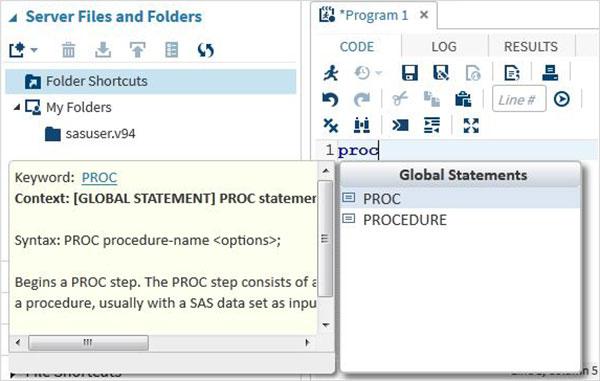Open find and replace binoculars icon

coord(362,125)
